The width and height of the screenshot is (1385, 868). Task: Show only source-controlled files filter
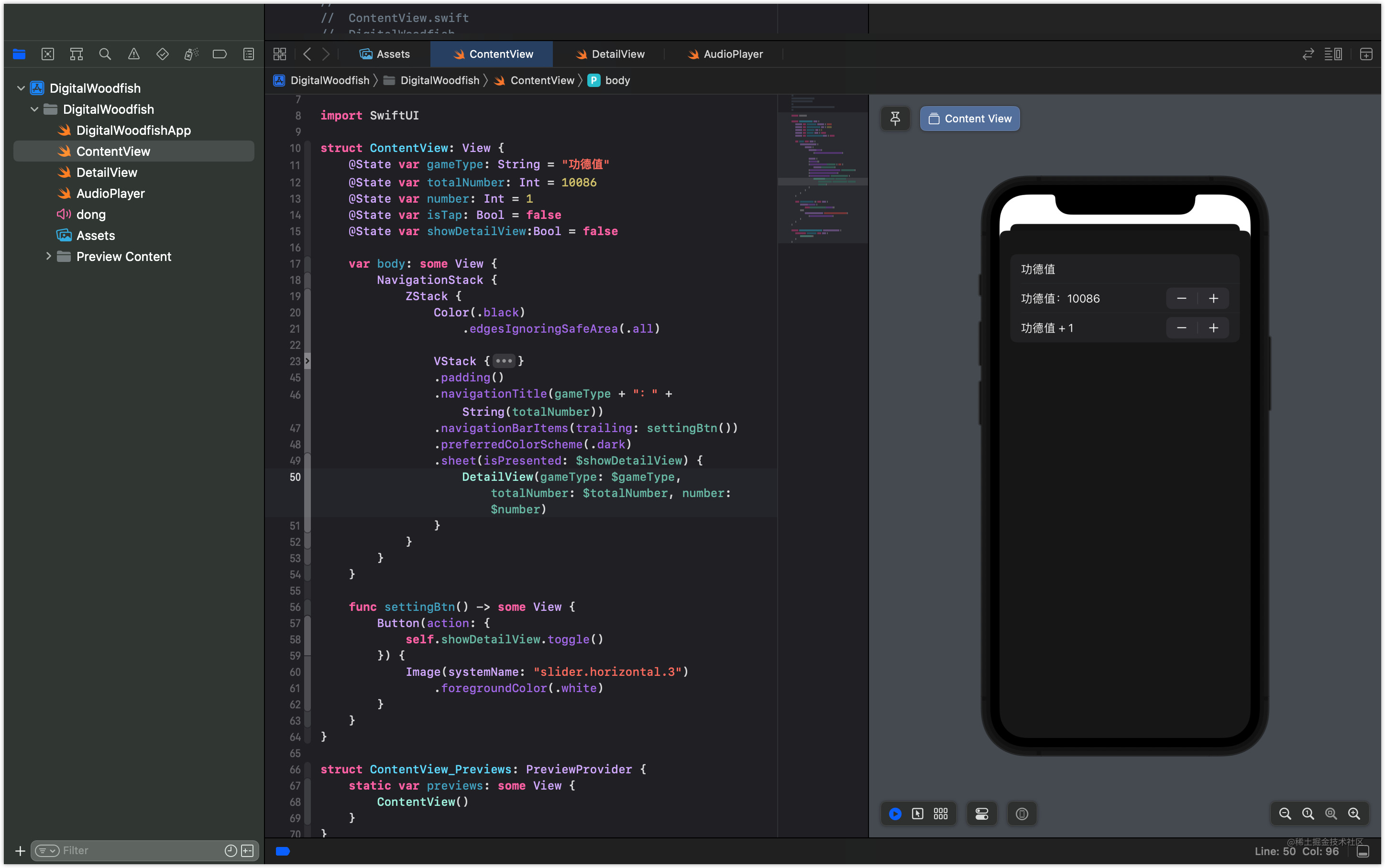coord(247,851)
